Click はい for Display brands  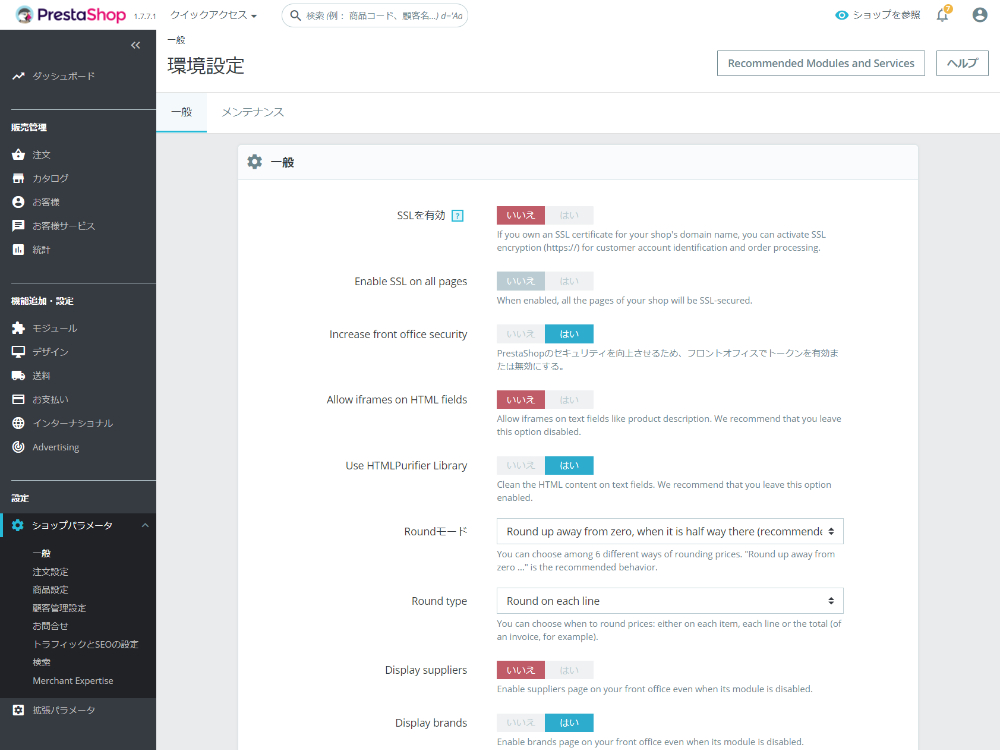(570, 723)
